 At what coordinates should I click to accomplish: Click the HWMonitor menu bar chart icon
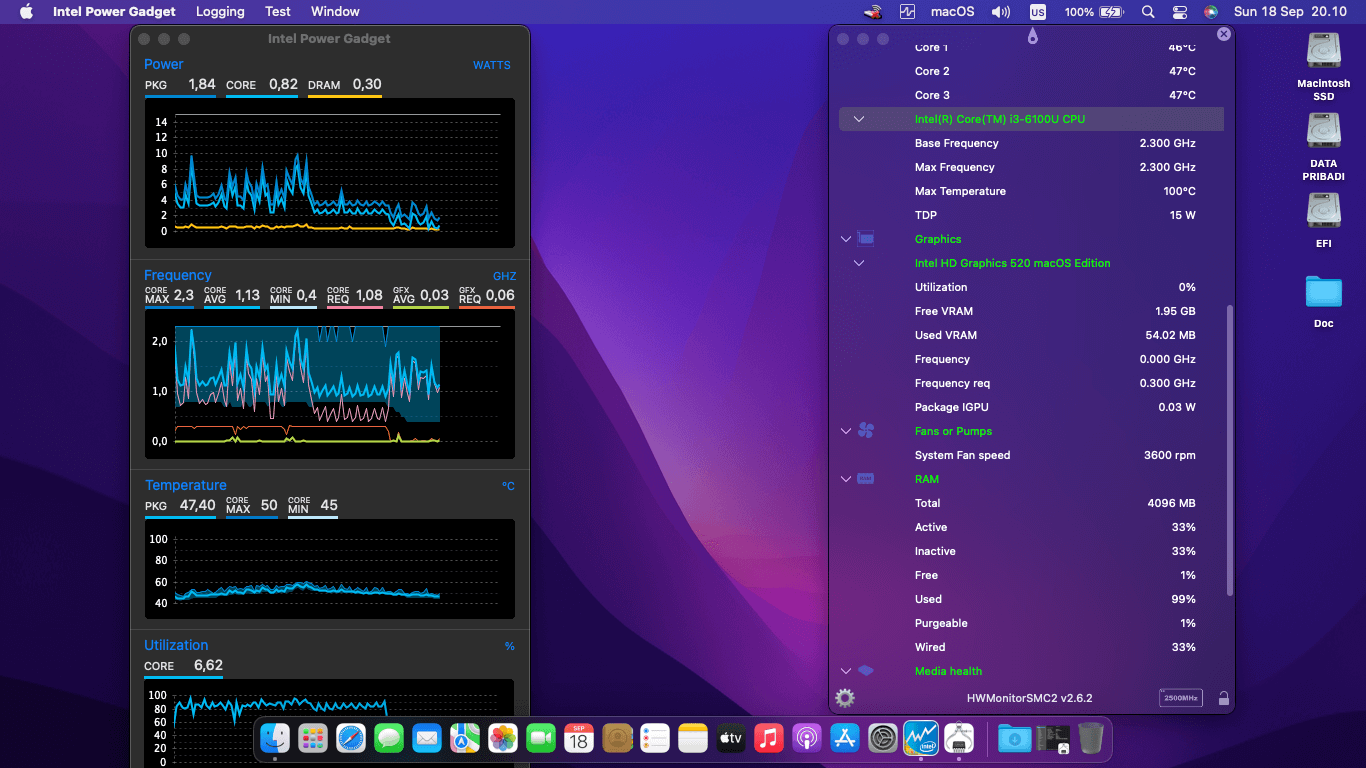click(907, 12)
